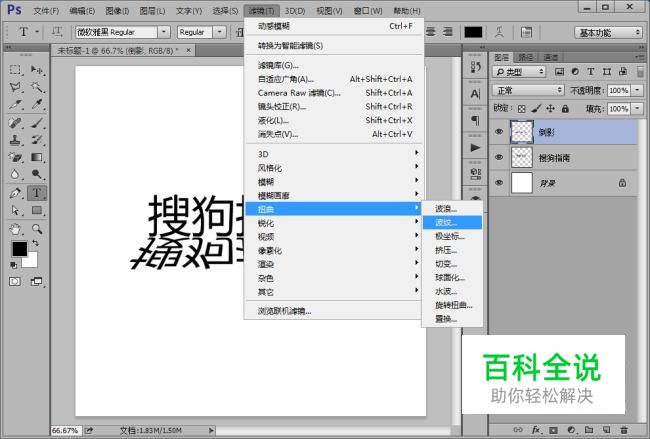The image size is (650, 439).
Task: Toggle lock image pixels brush icon
Action: [536, 109]
